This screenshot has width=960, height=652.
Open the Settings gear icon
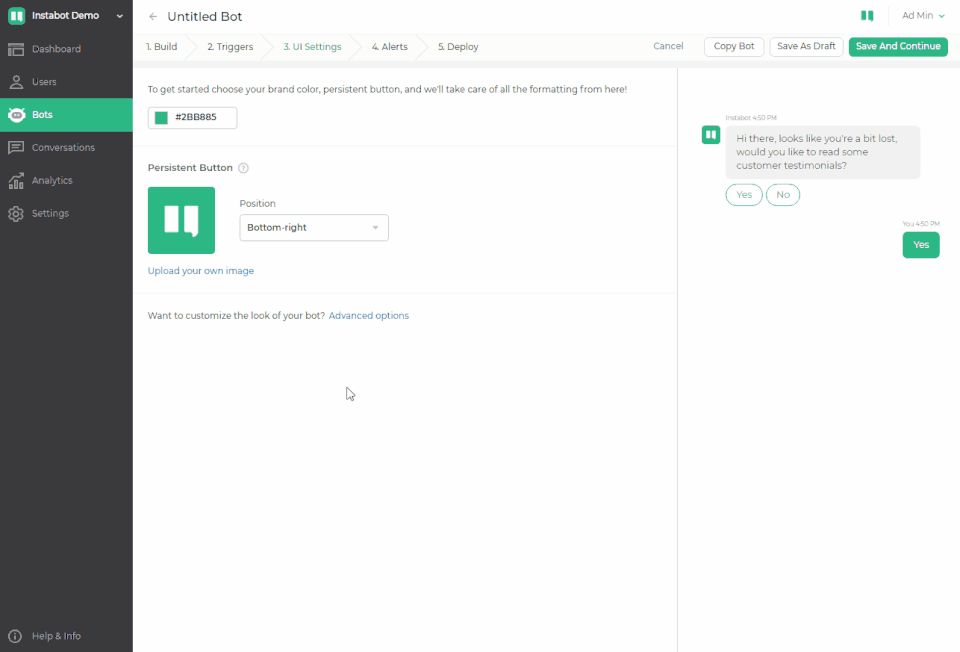tap(16, 214)
